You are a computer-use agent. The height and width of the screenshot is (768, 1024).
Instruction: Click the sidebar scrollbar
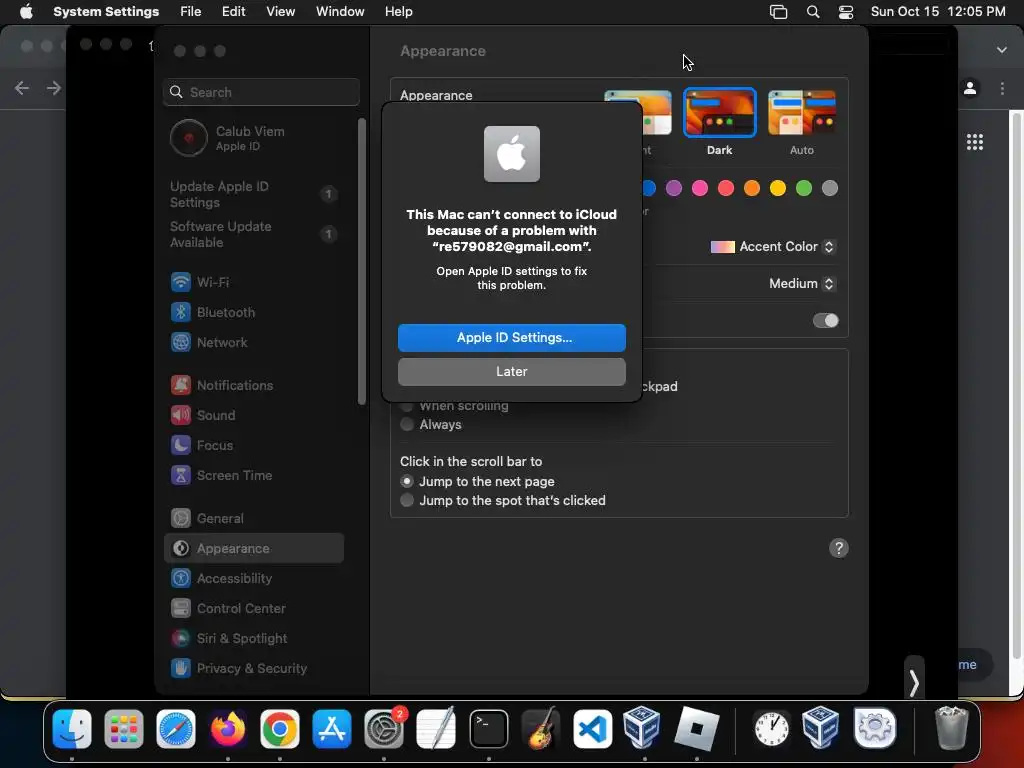click(x=362, y=261)
